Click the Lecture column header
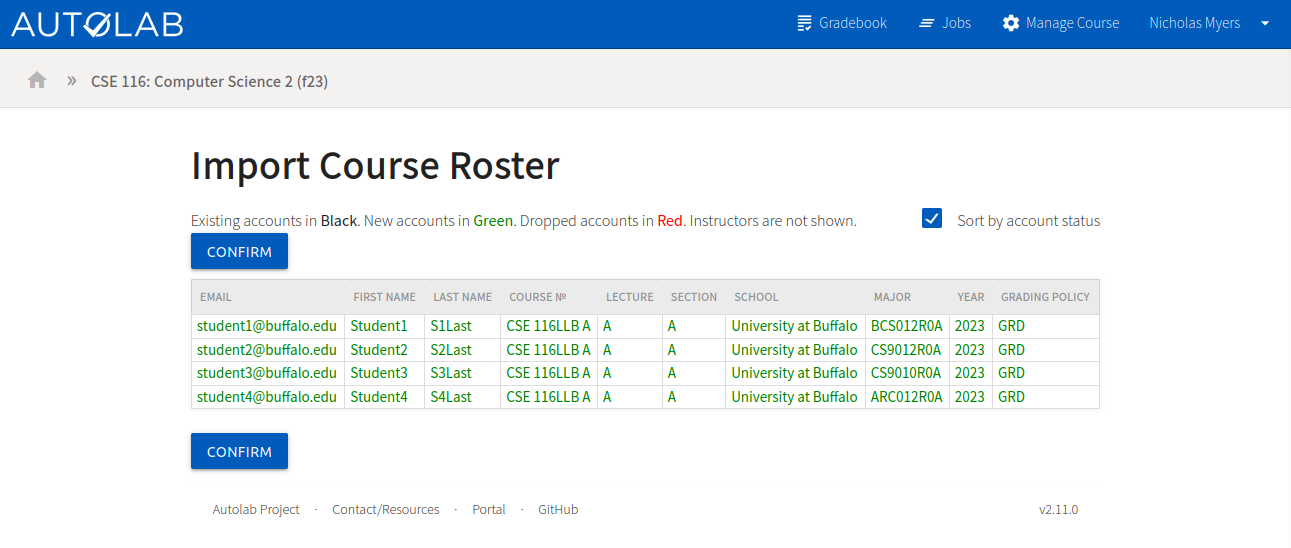Viewport: 1291px width, 548px height. click(630, 297)
